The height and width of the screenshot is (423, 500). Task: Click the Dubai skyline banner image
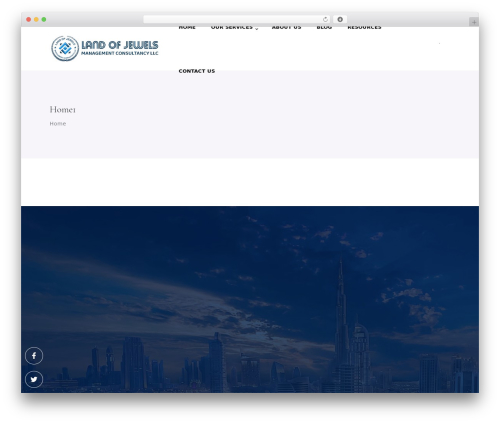250,299
